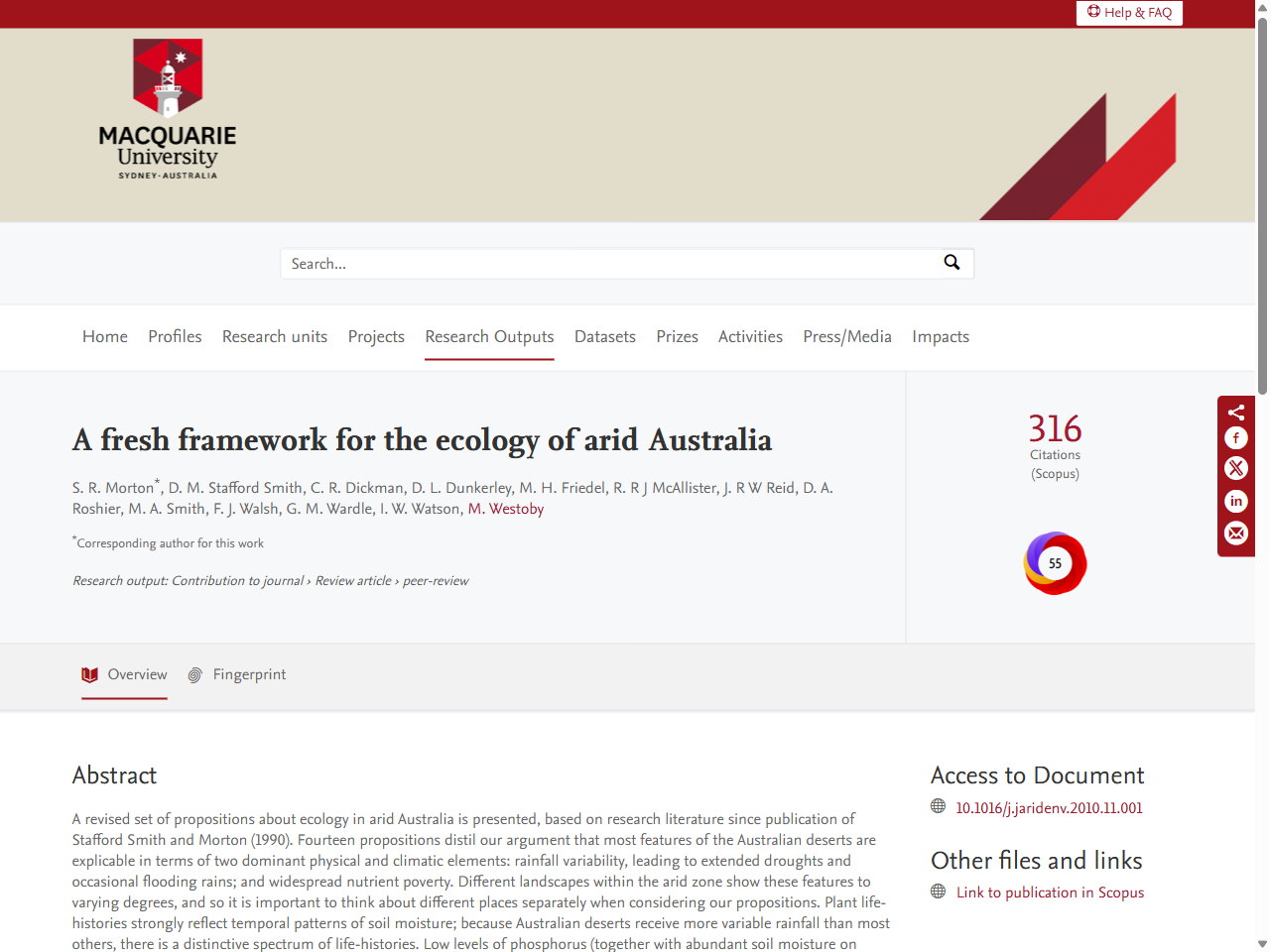Open the share options icon
Viewport: 1270px width, 952px height.
1235,411
